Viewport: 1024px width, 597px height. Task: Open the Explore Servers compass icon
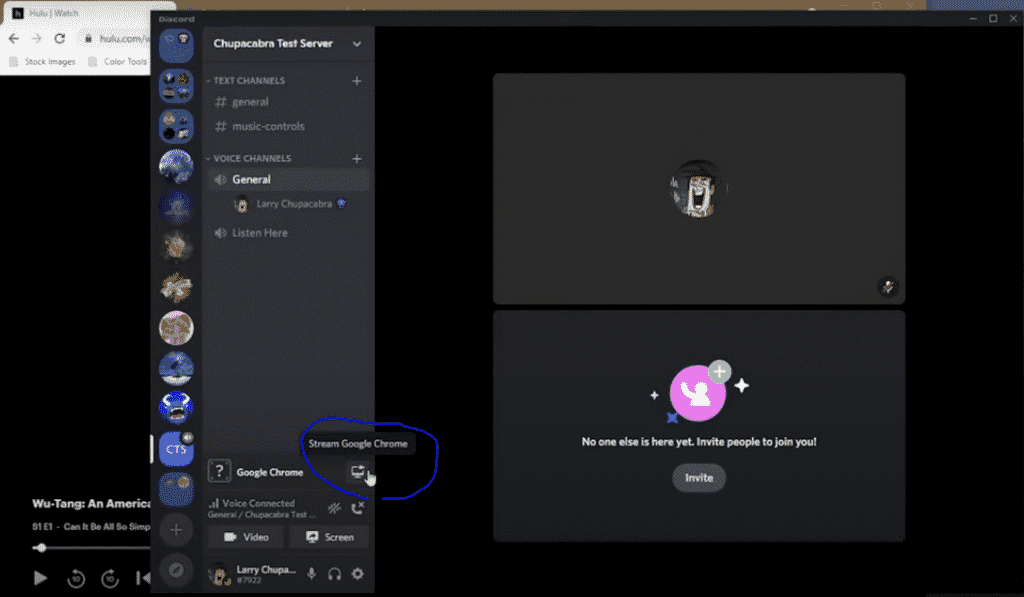176,569
